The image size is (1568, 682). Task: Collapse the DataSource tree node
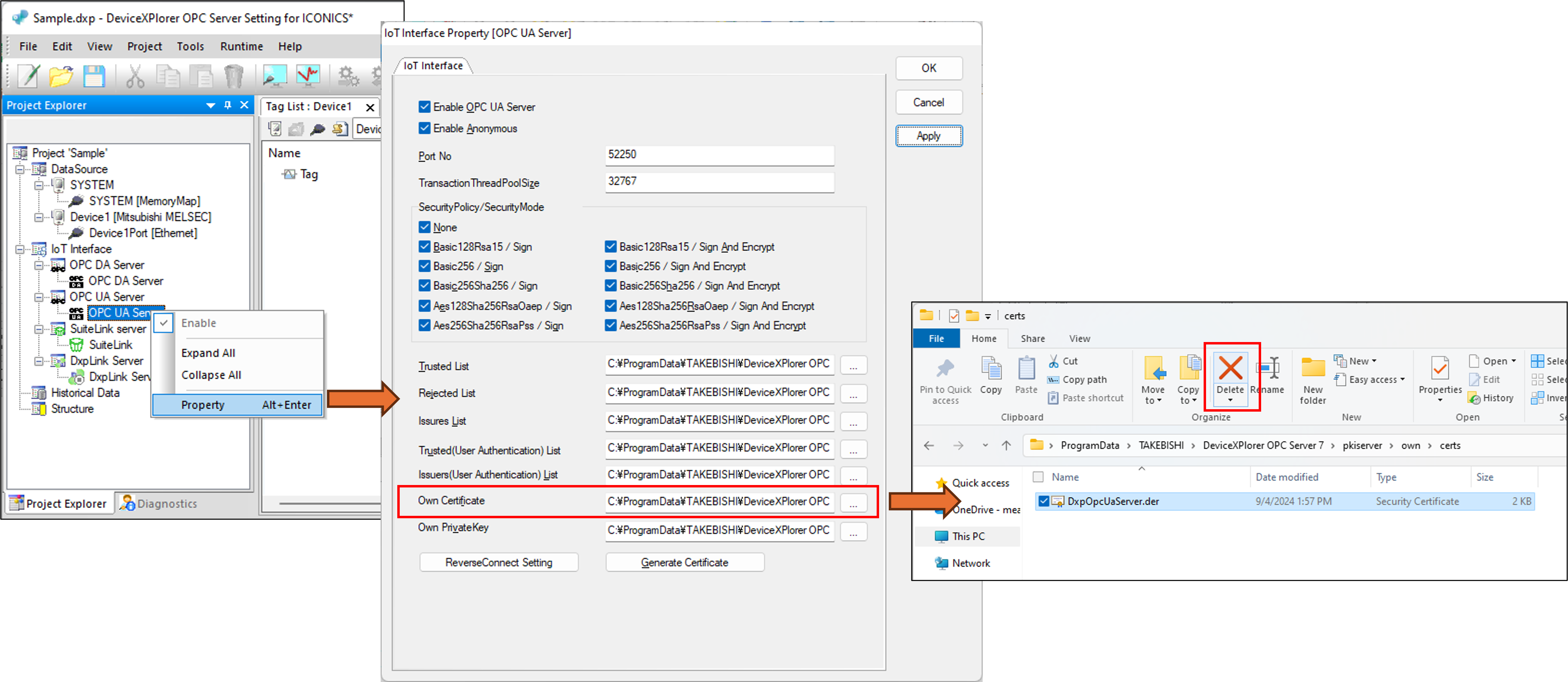pos(20,169)
